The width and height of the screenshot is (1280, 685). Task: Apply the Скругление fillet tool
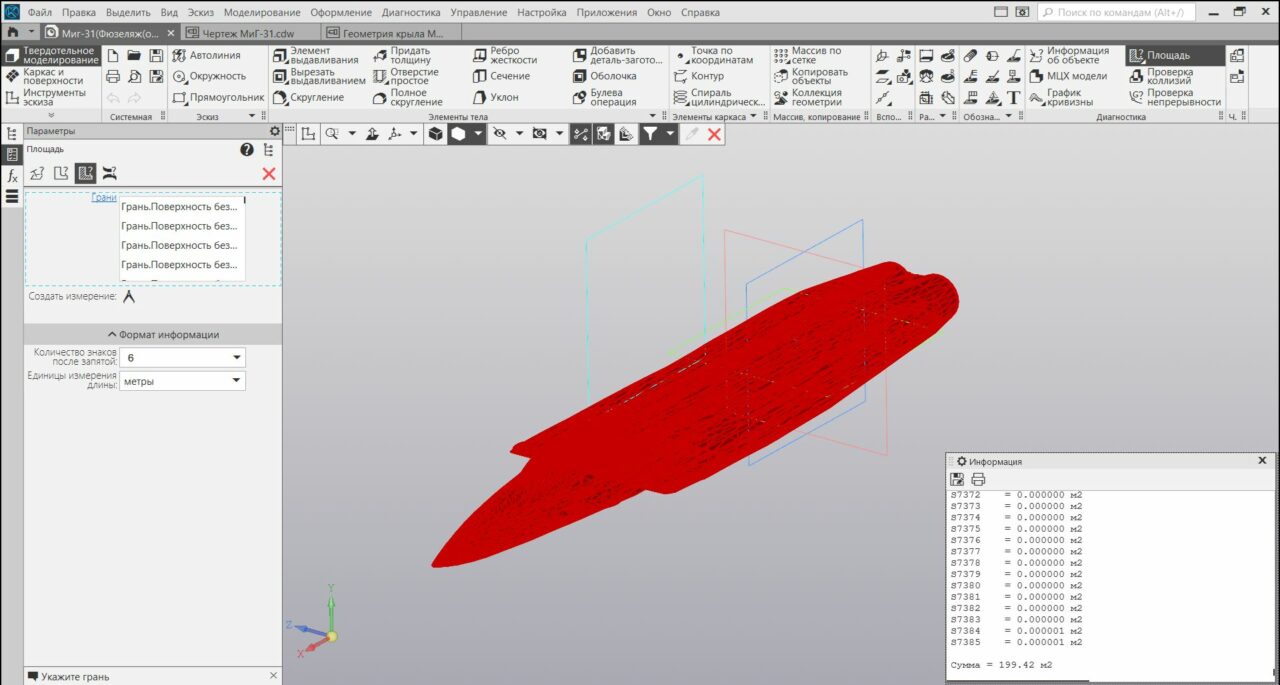point(308,97)
